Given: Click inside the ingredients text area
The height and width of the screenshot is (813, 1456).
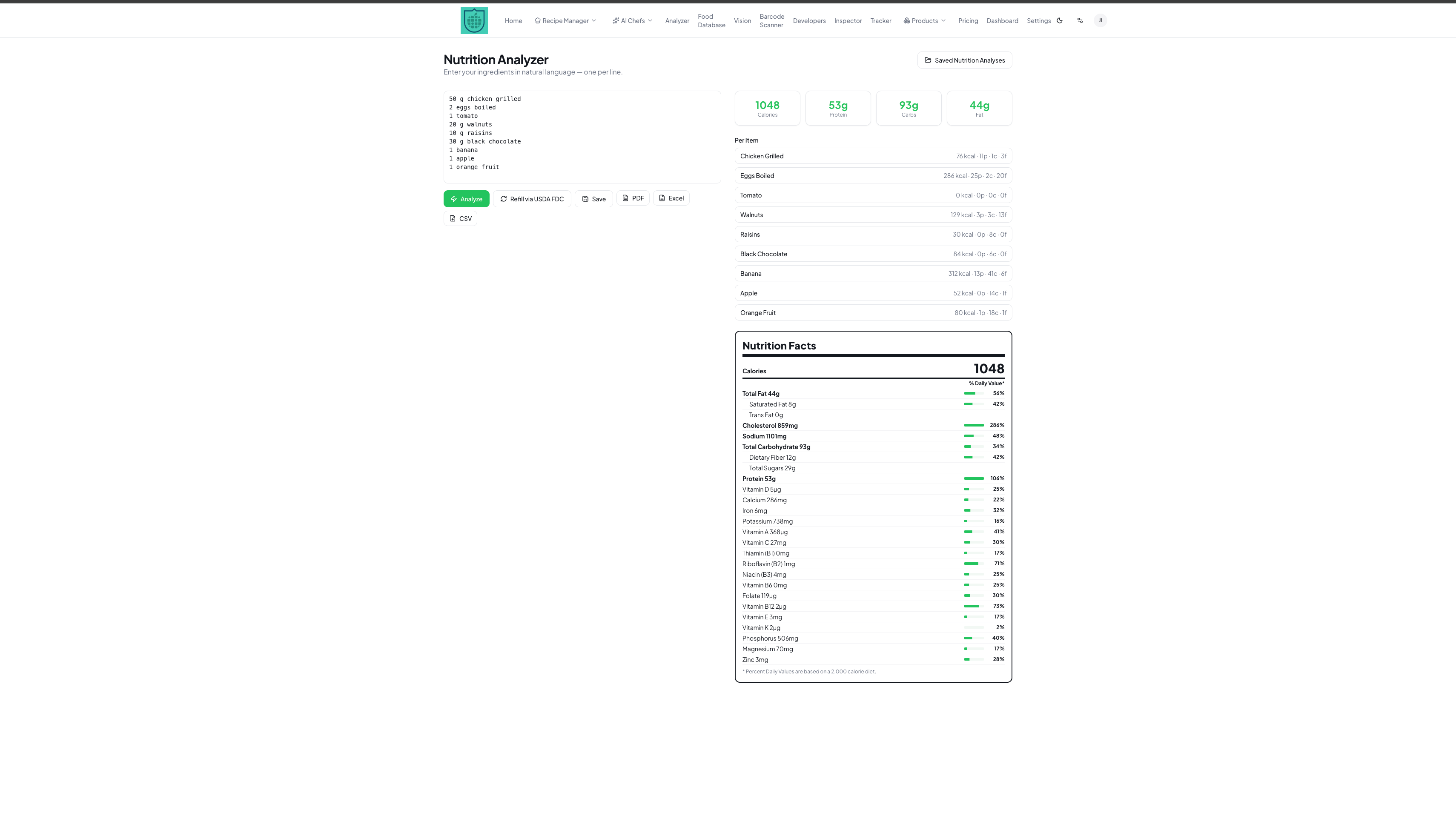Looking at the screenshot, I should [x=582, y=137].
